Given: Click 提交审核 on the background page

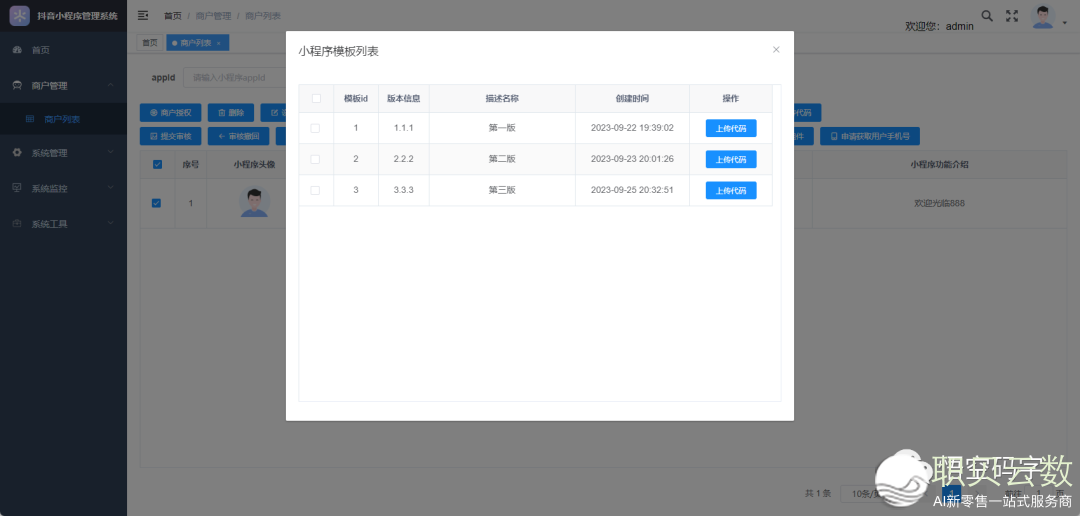Looking at the screenshot, I should click(x=170, y=136).
